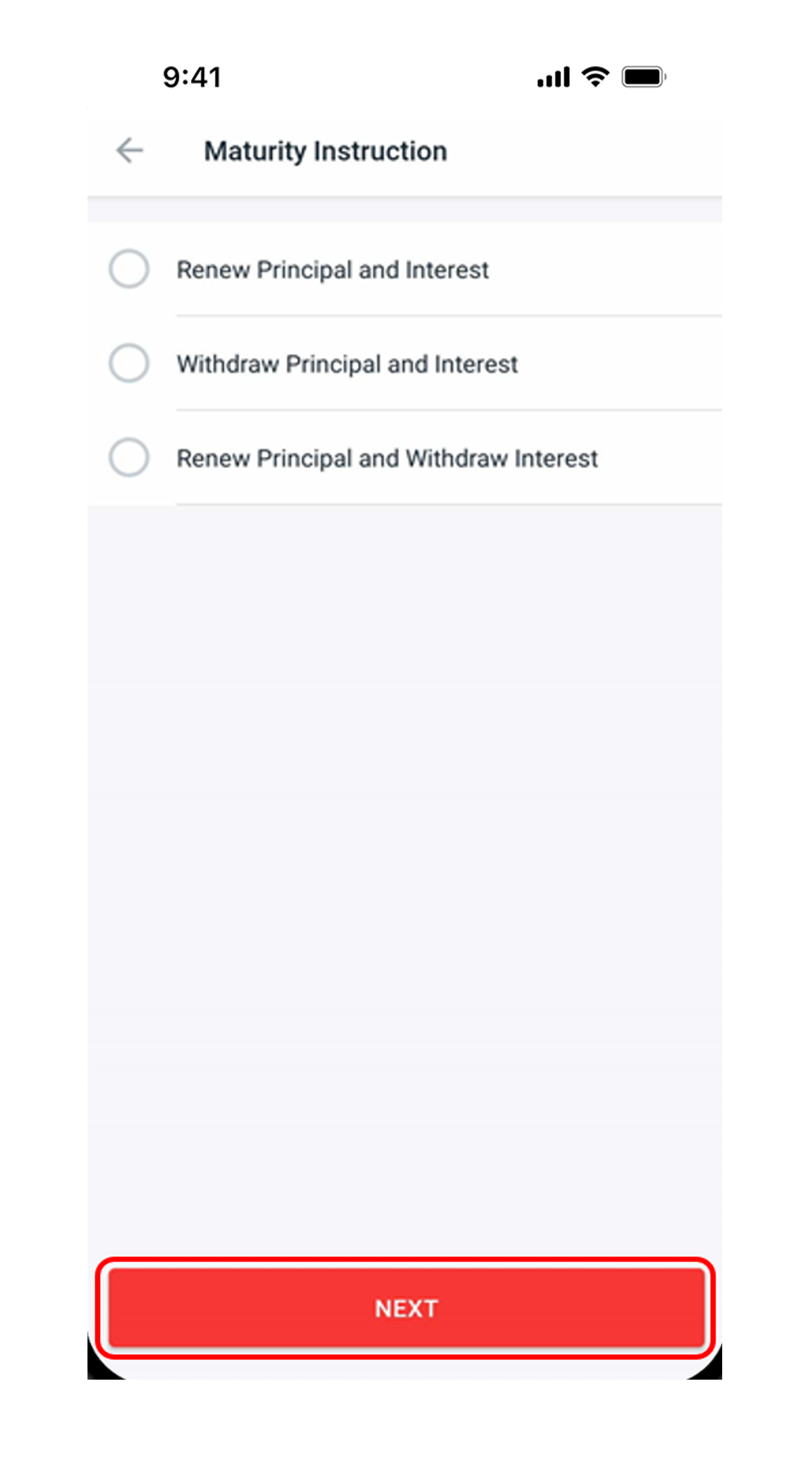
Task: Click the white NEXT text inside the red button
Action: pos(407,1309)
